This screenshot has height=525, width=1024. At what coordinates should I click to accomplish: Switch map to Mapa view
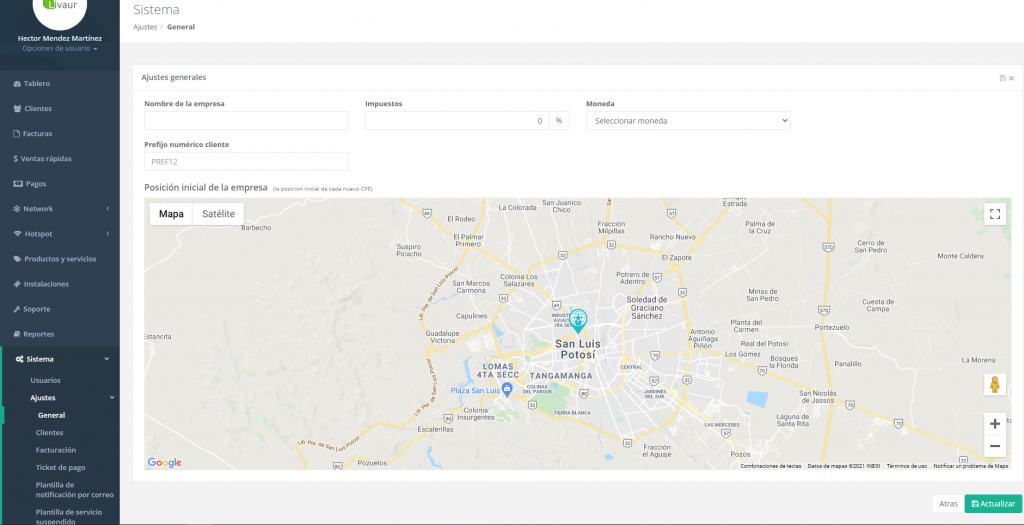171,214
